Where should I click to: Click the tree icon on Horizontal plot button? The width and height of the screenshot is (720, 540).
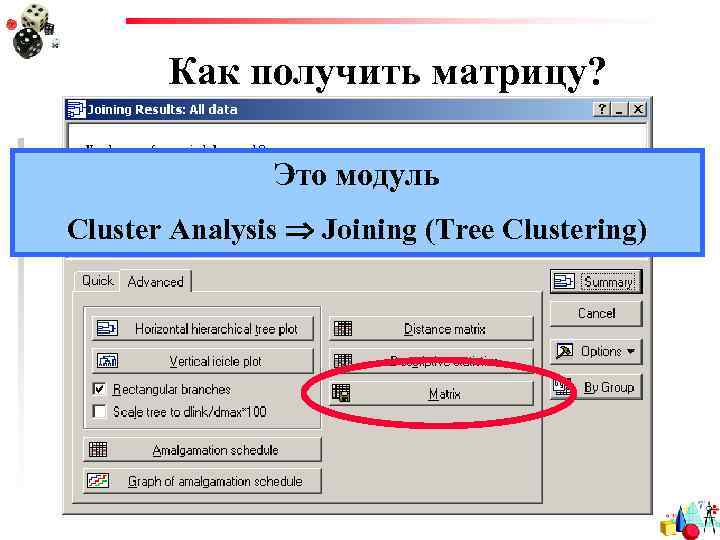pyautogui.click(x=107, y=329)
